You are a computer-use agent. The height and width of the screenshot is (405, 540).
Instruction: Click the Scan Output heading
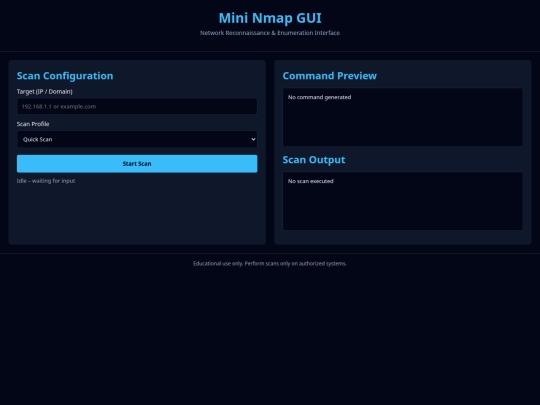[314, 160]
